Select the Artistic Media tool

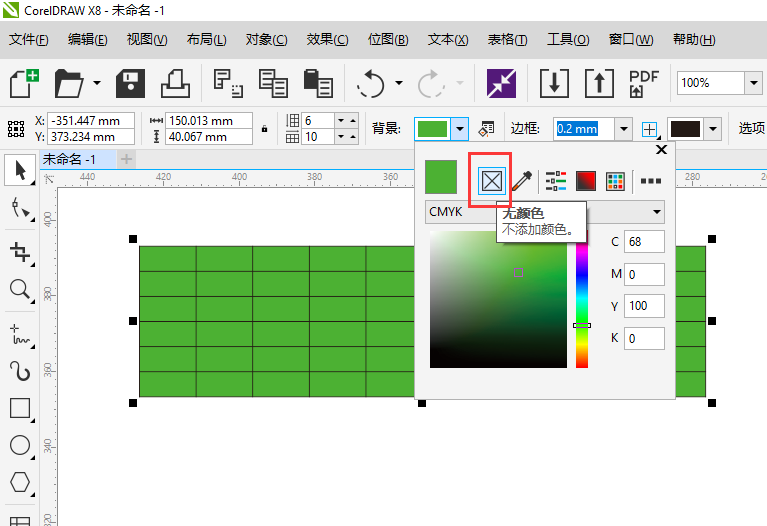pyautogui.click(x=20, y=371)
